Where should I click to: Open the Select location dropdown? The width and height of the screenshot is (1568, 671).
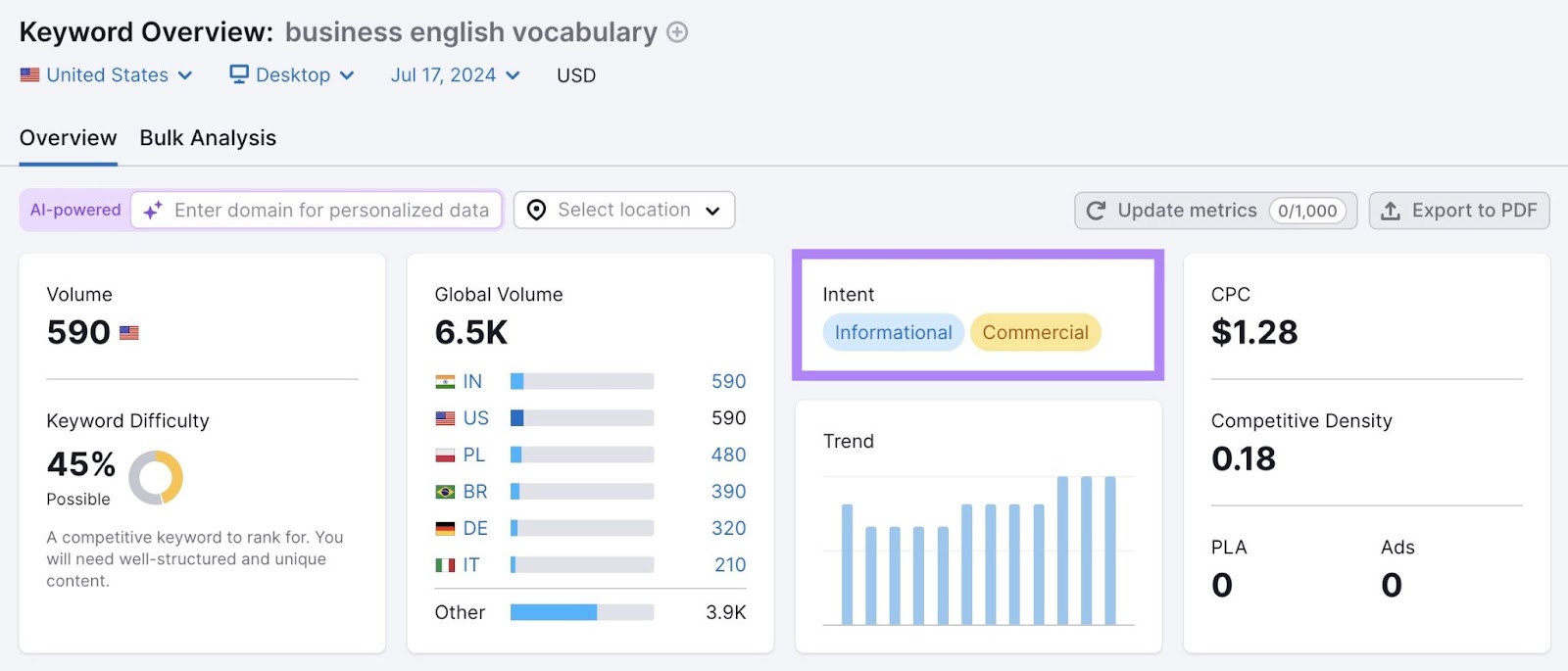tap(624, 211)
